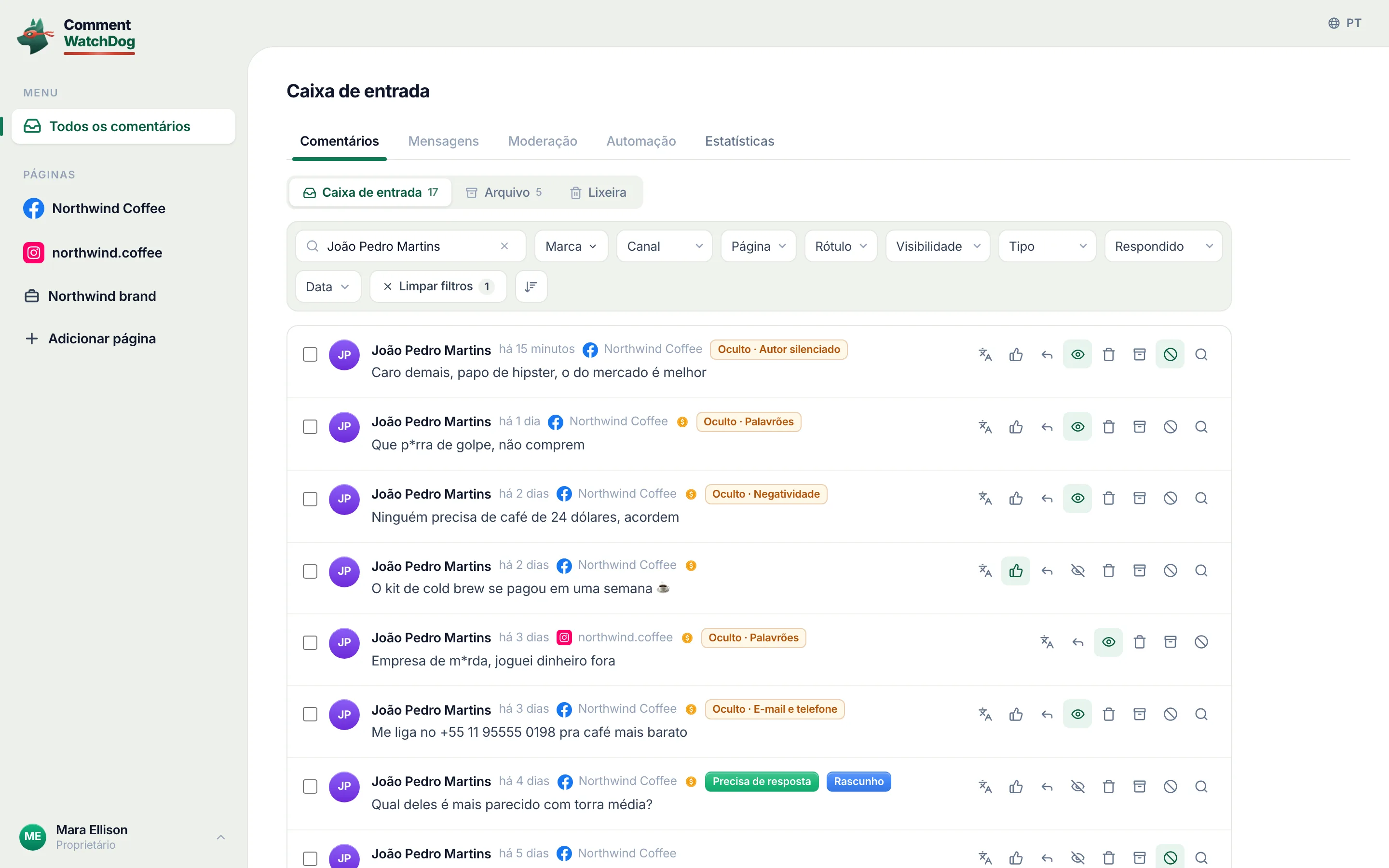Archive the 'Caro demais, papo de hipster' comment
Screen dimensions: 1389x868
1140,354
